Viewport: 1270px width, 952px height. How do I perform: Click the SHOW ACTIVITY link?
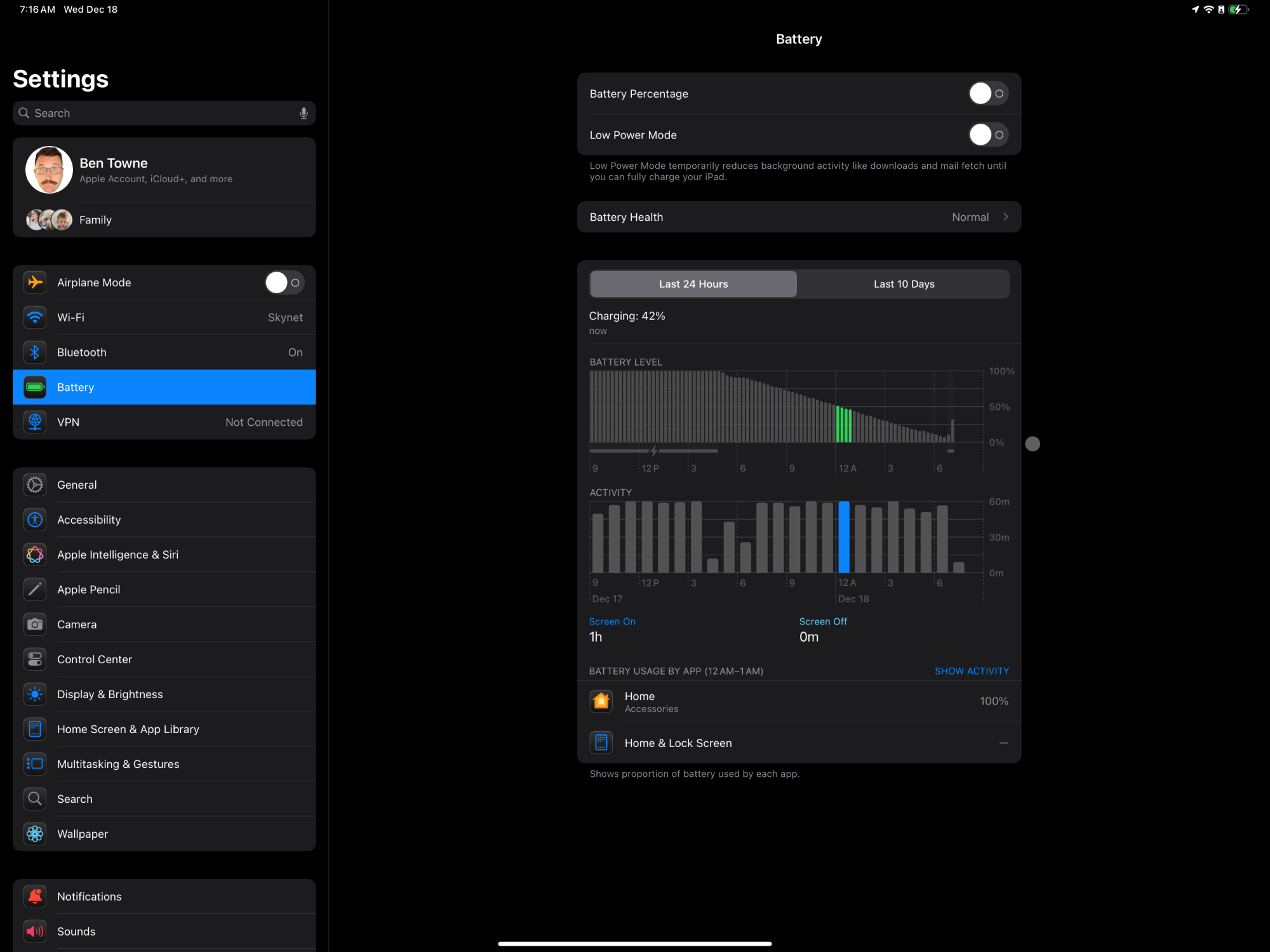point(971,671)
